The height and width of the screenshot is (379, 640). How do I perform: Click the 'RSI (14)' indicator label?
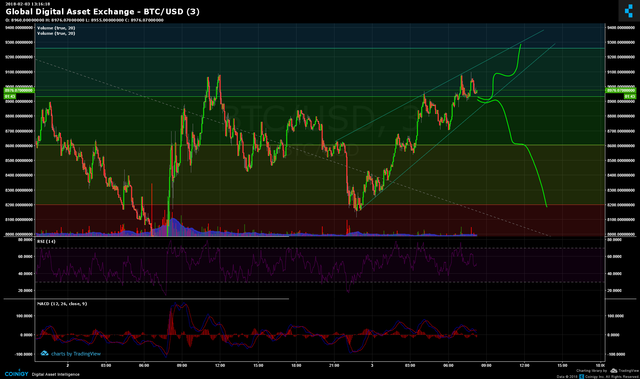(x=46, y=242)
